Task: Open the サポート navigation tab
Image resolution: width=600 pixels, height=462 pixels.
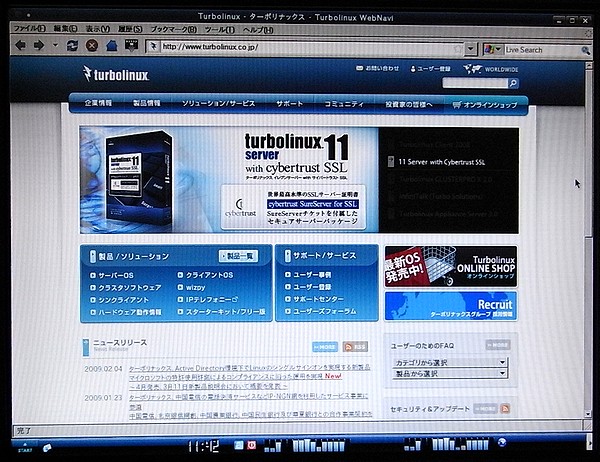Action: click(290, 103)
